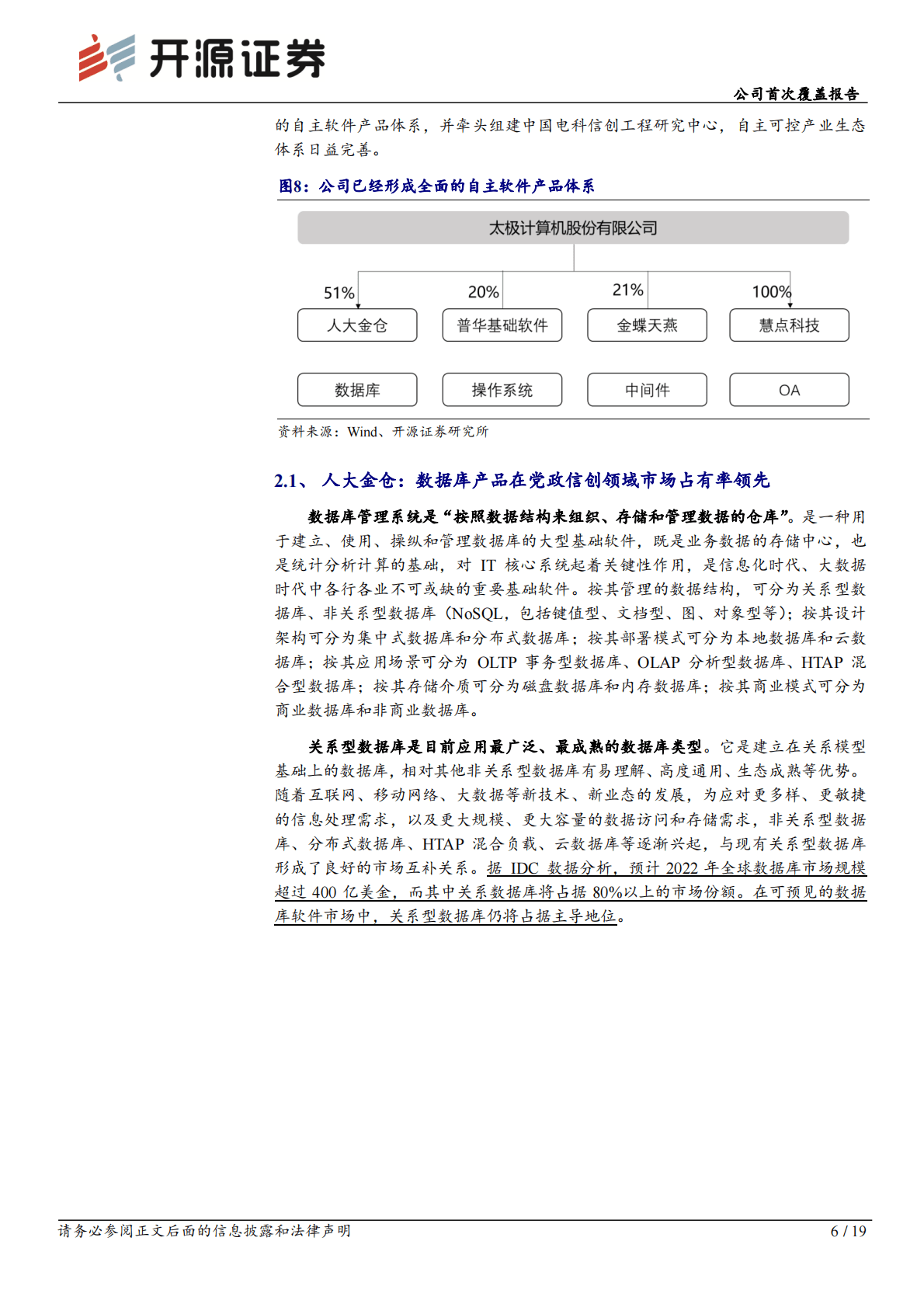Click bold sentence 关系型数据库是目前应用最广泛

505,747
